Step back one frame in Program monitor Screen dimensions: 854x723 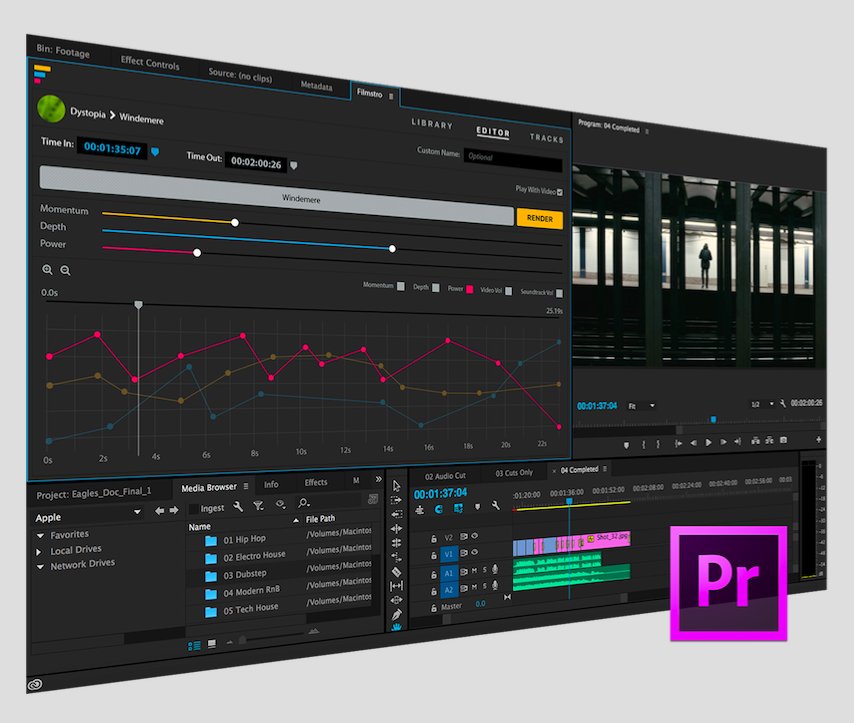pos(693,443)
